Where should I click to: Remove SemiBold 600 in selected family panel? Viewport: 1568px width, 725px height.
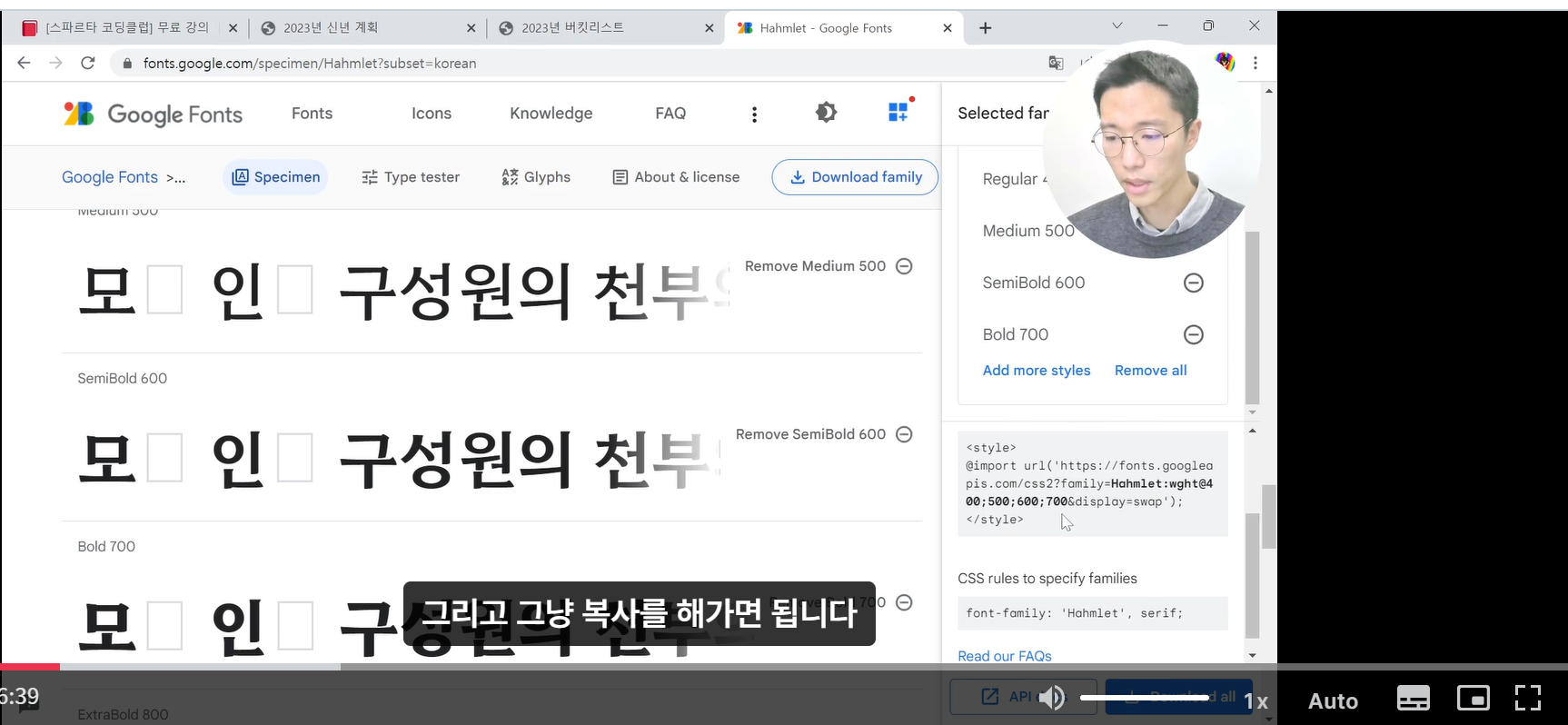[1194, 283]
